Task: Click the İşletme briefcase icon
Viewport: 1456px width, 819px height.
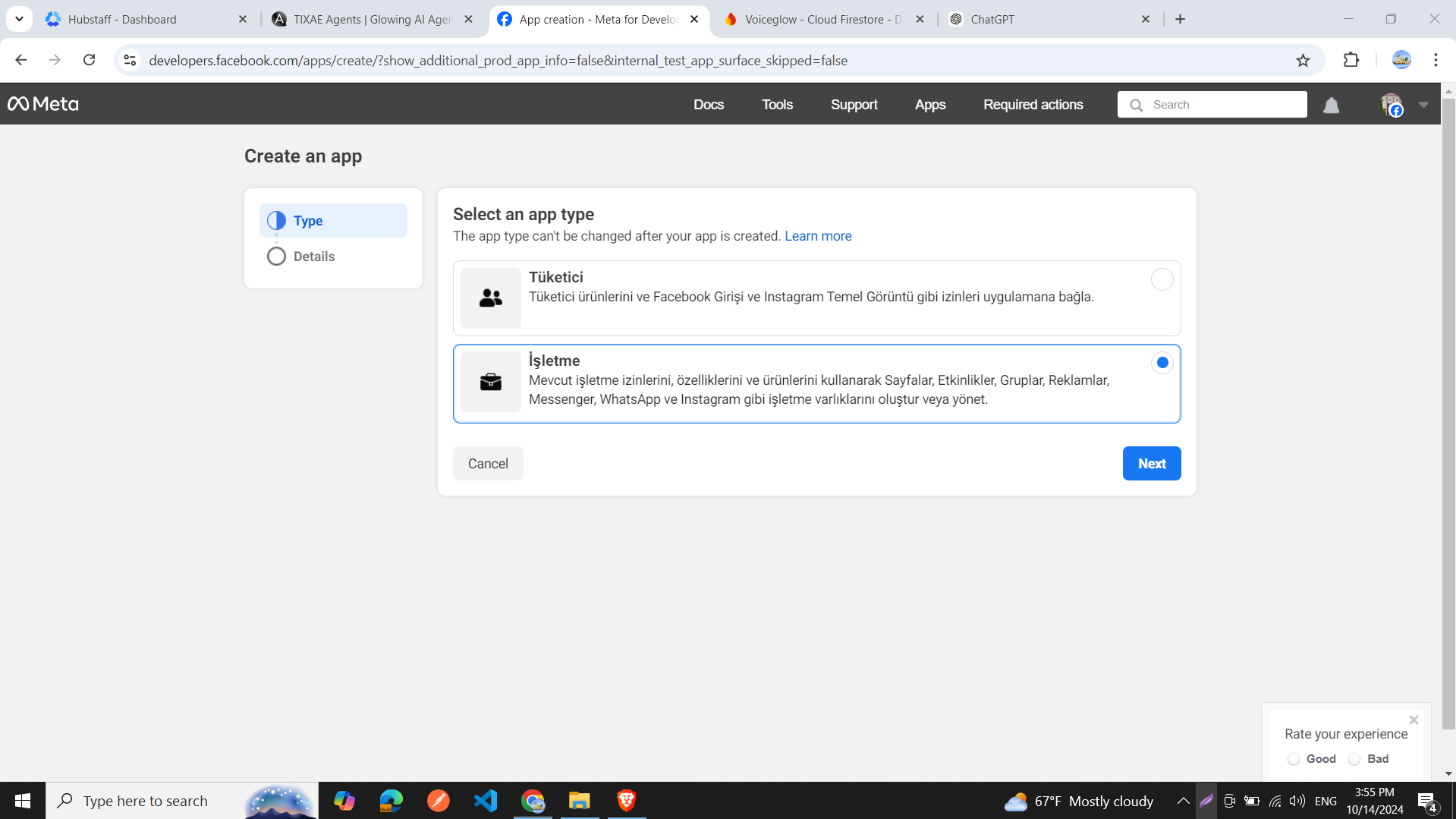Action: coord(489,382)
